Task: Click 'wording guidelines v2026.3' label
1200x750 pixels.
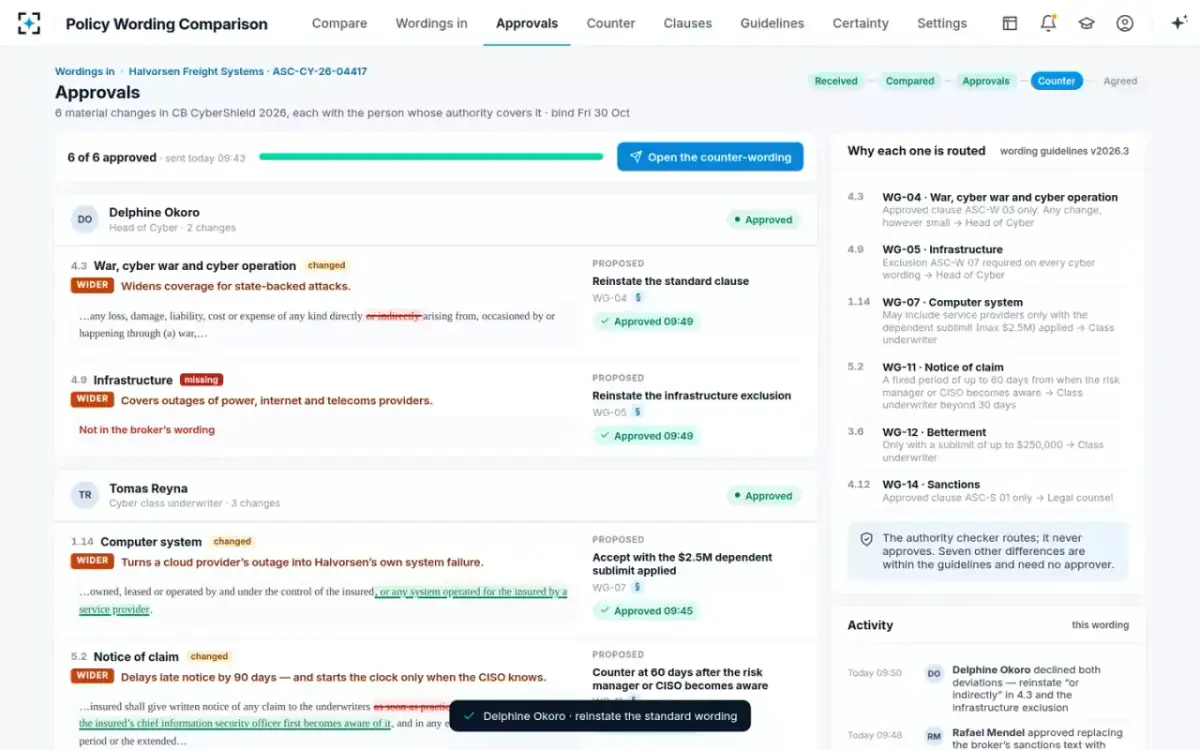Action: coord(1064,151)
